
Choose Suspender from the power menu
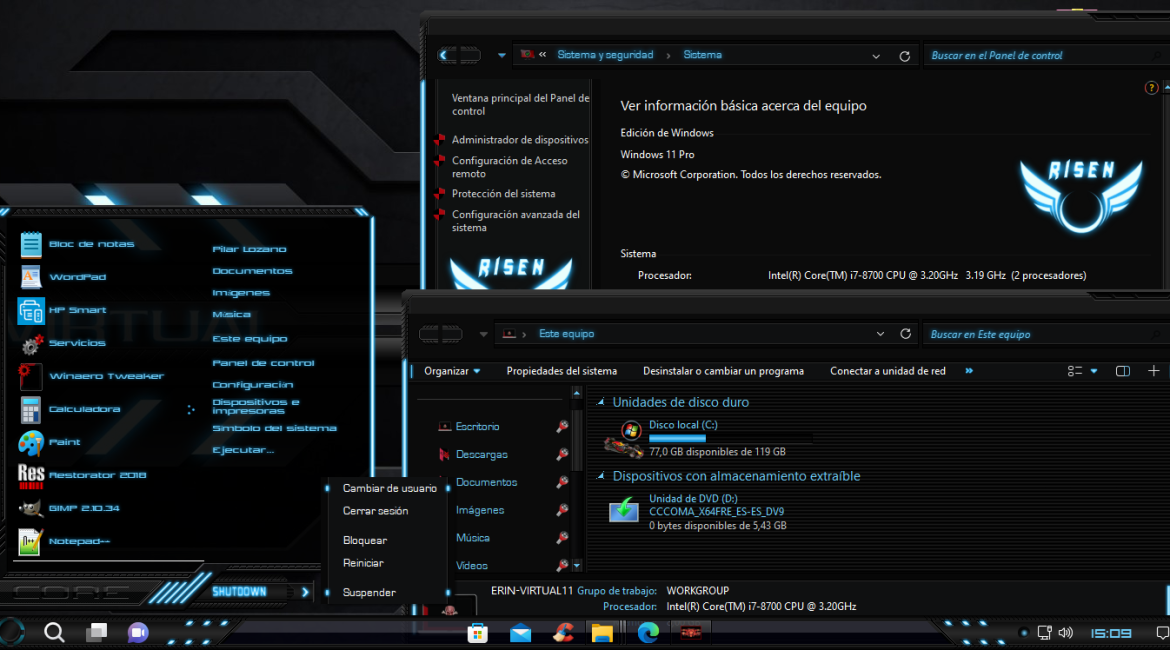click(369, 592)
